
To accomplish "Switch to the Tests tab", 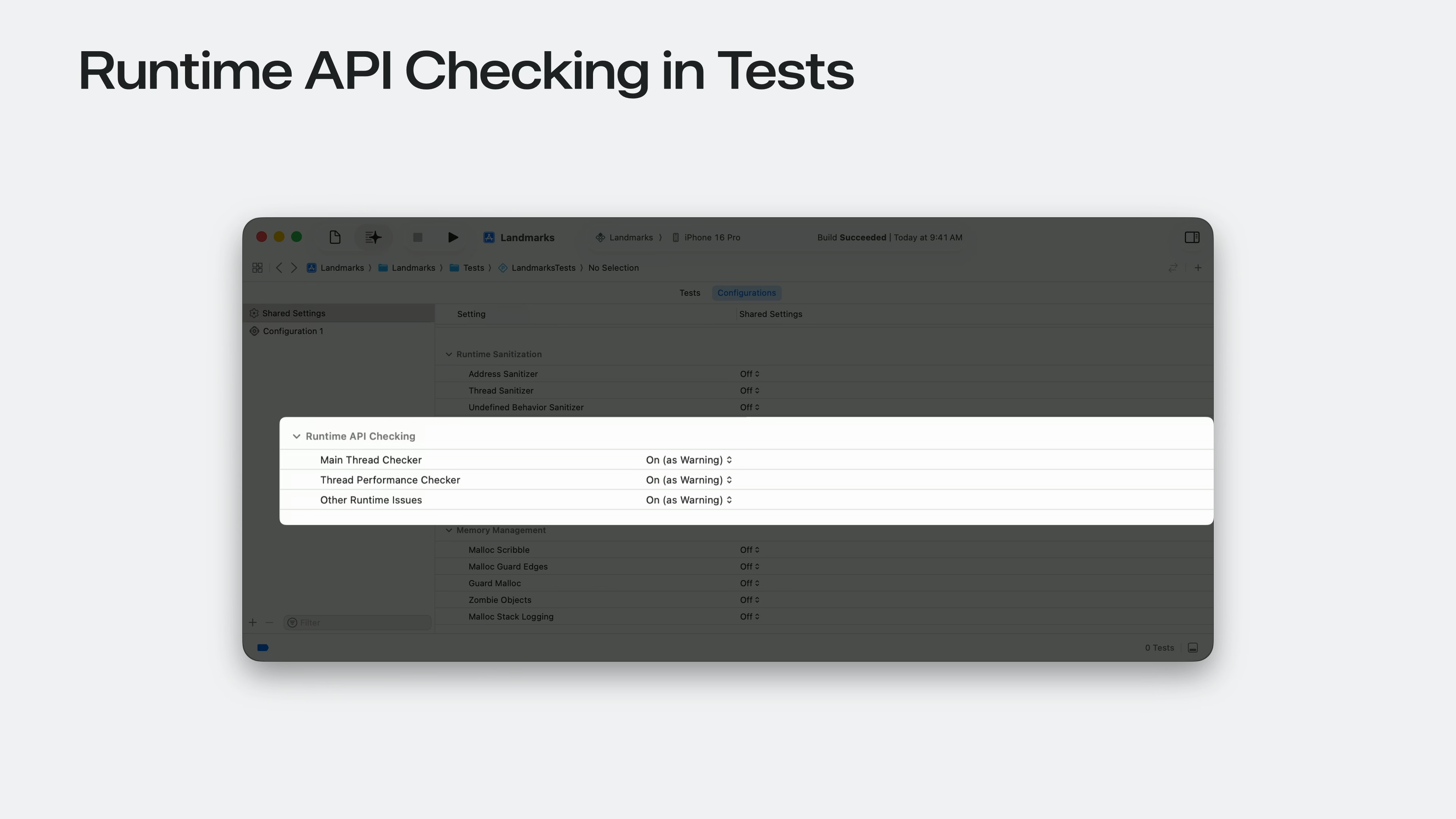I will (690, 293).
